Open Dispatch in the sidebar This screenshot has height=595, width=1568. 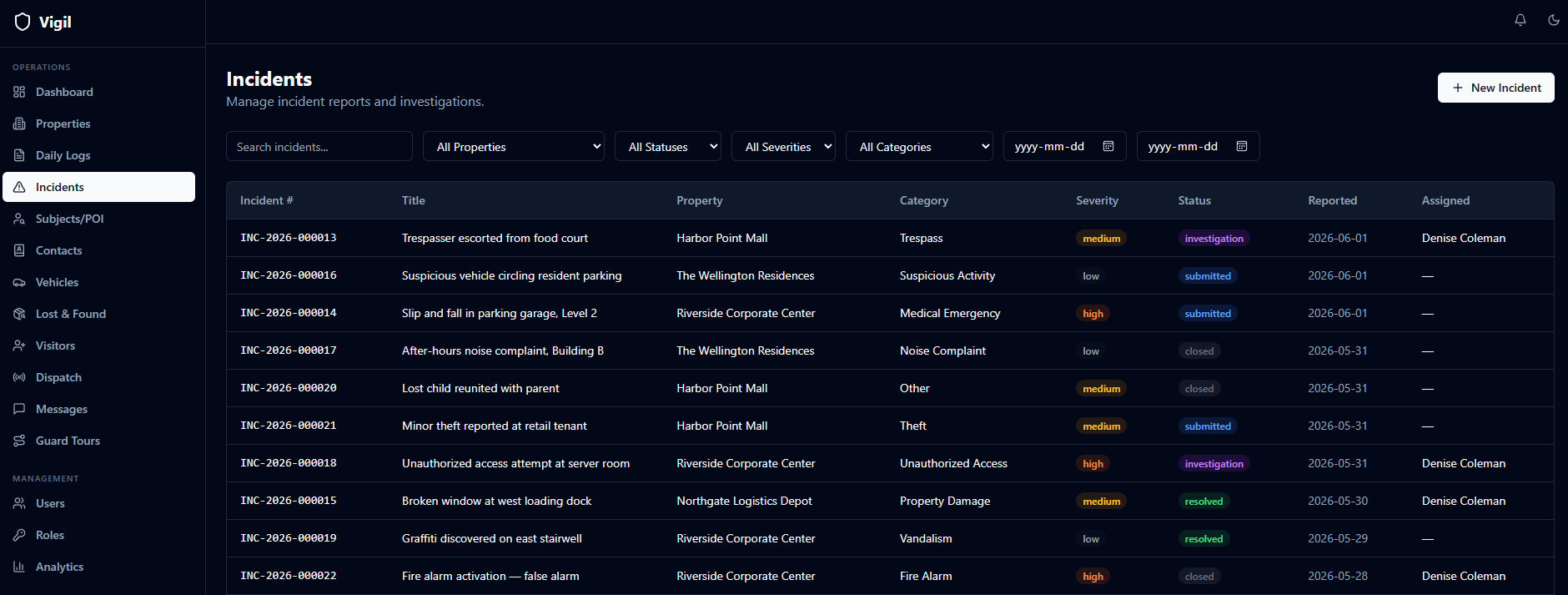98,377
